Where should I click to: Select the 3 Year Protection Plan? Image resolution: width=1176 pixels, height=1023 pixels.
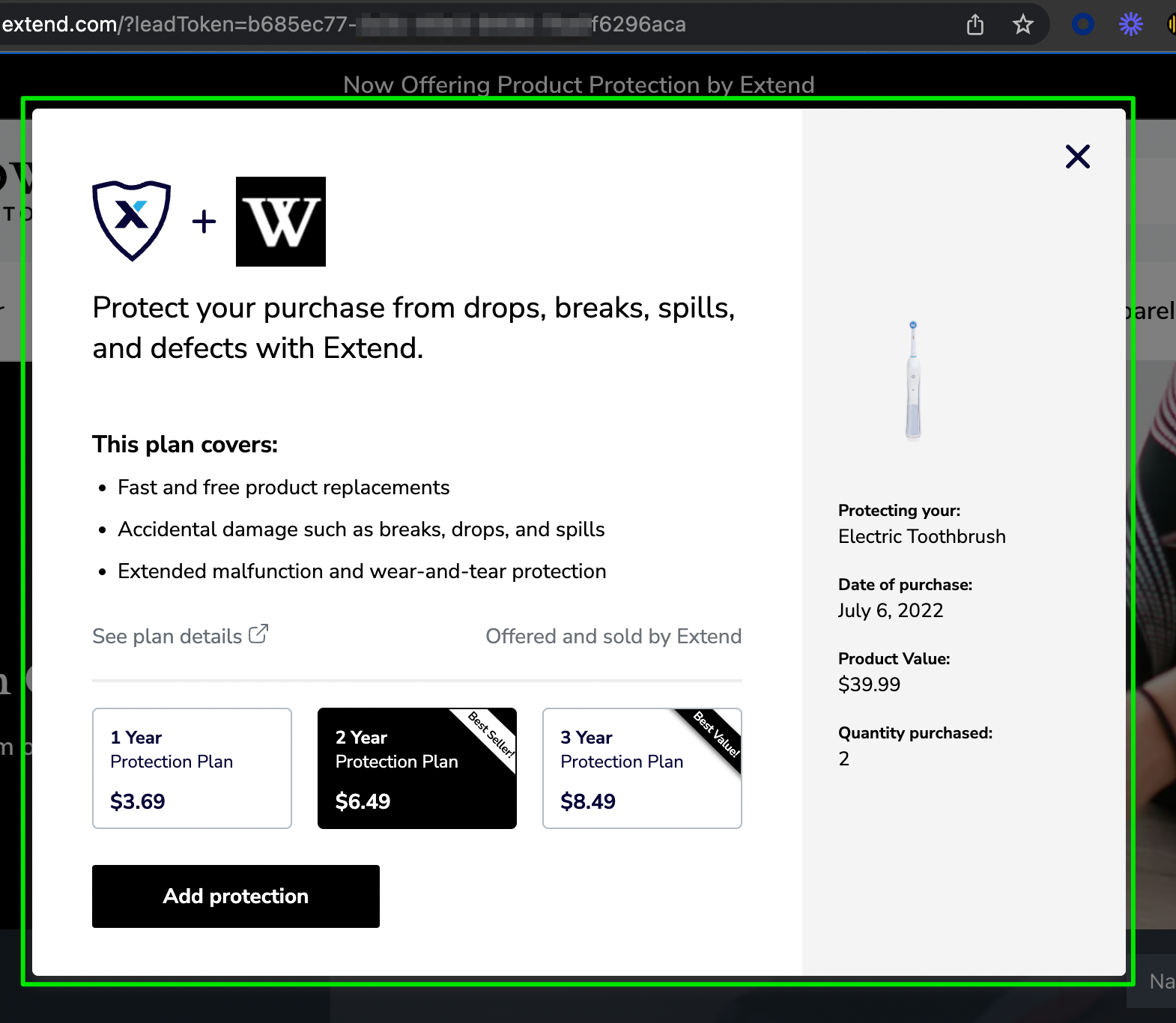coord(642,768)
